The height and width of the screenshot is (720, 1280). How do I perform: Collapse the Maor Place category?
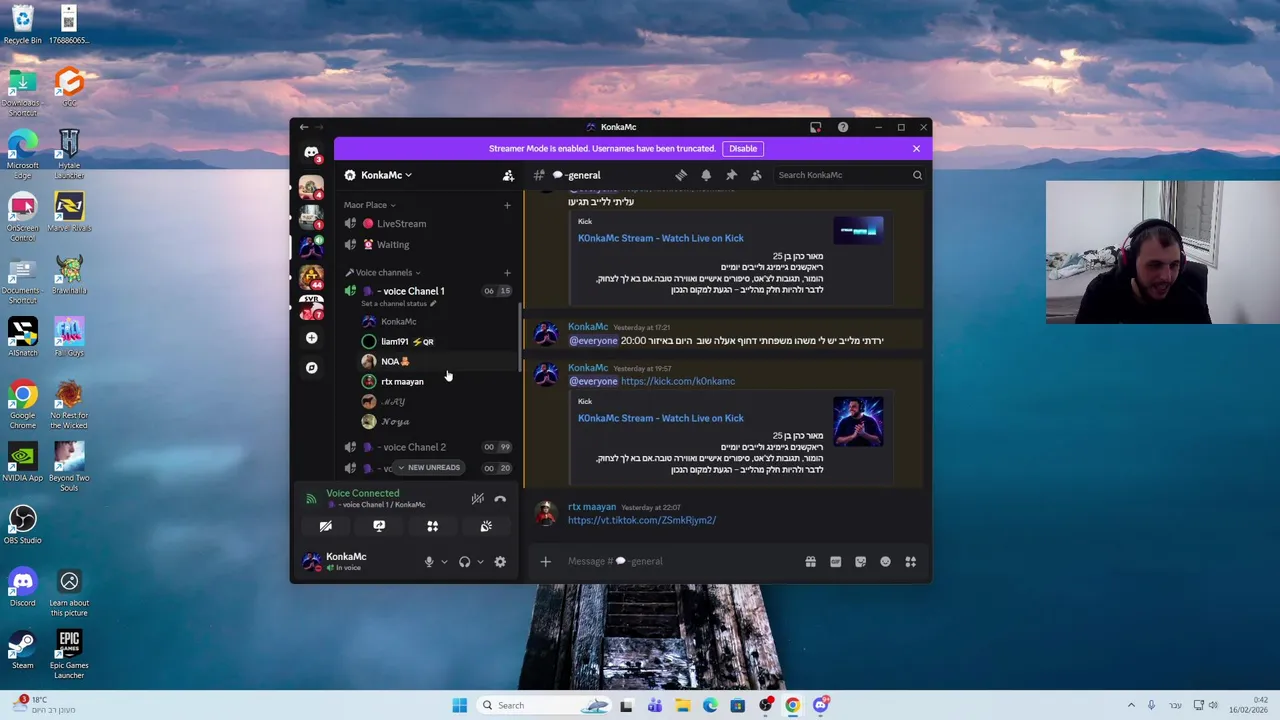click(x=369, y=205)
